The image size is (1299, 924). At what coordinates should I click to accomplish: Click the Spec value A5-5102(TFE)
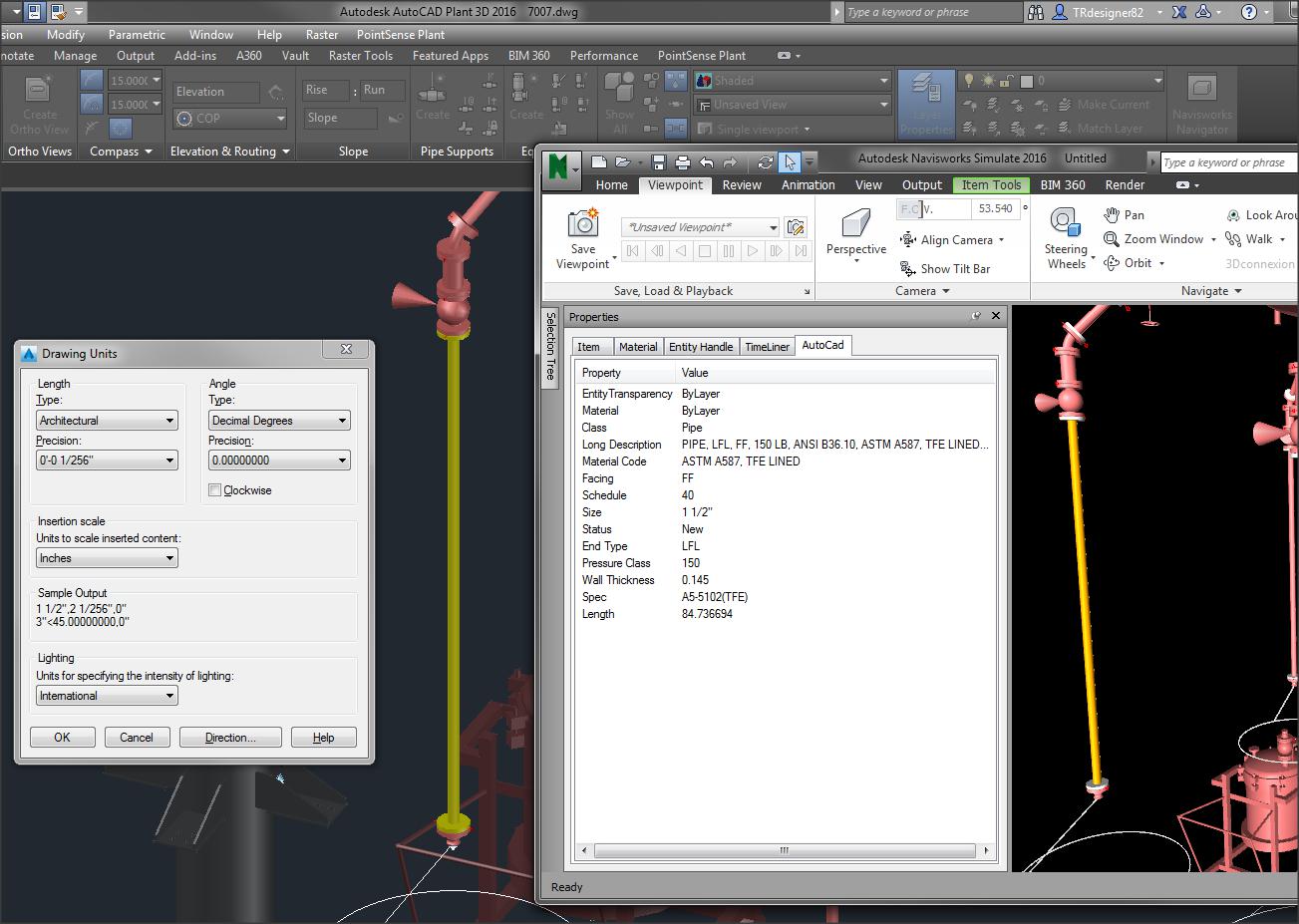(714, 597)
